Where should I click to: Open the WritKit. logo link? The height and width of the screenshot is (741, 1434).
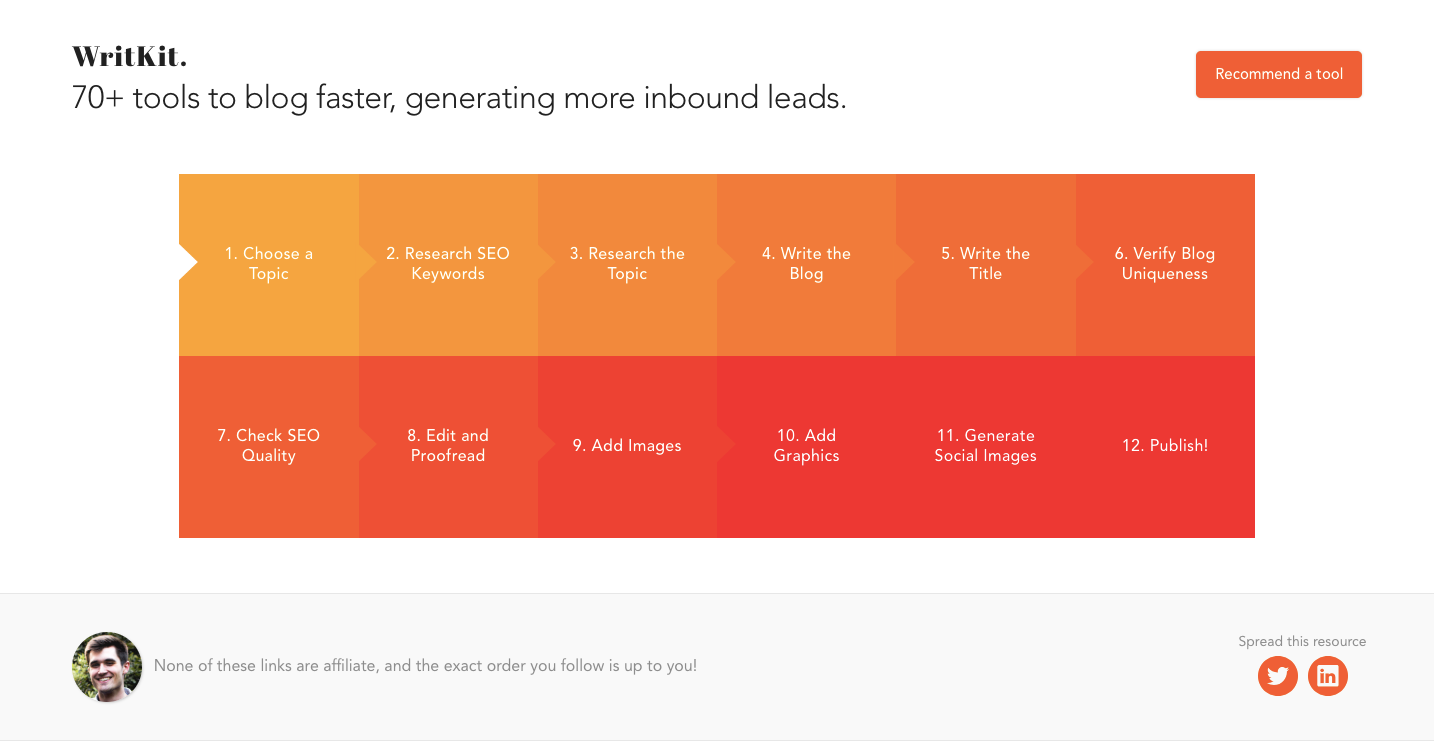click(129, 57)
